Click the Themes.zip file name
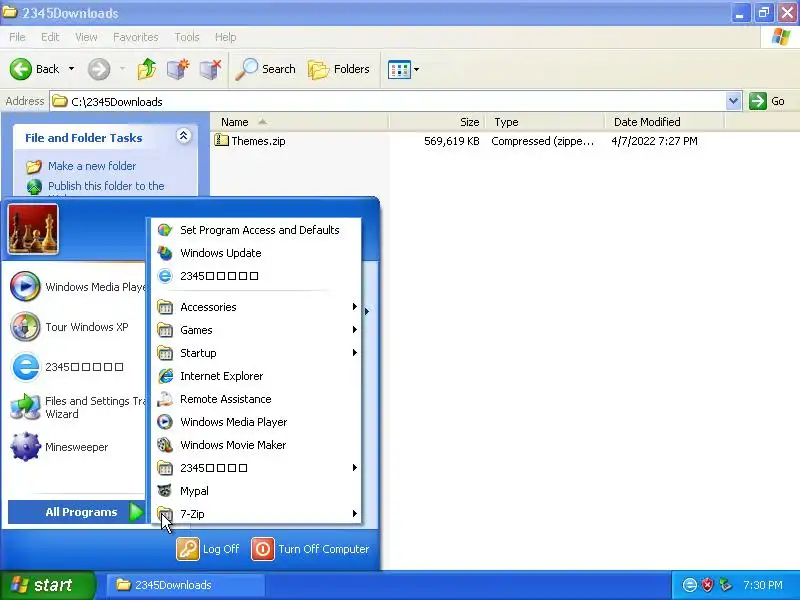The height and width of the screenshot is (600, 800). point(258,141)
